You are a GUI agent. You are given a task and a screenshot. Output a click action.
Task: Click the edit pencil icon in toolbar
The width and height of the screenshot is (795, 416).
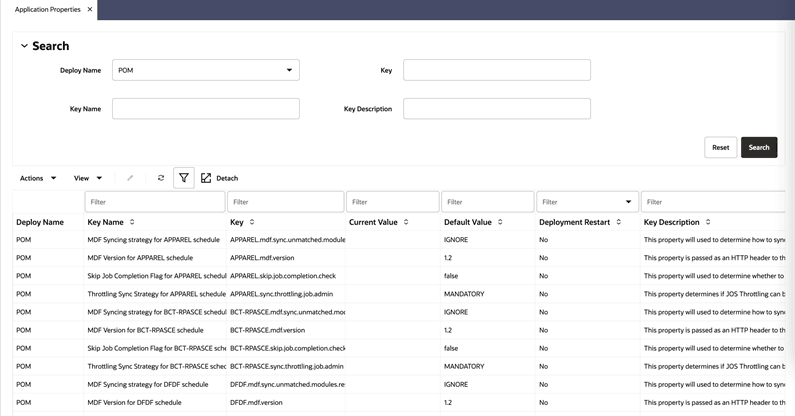coord(130,178)
